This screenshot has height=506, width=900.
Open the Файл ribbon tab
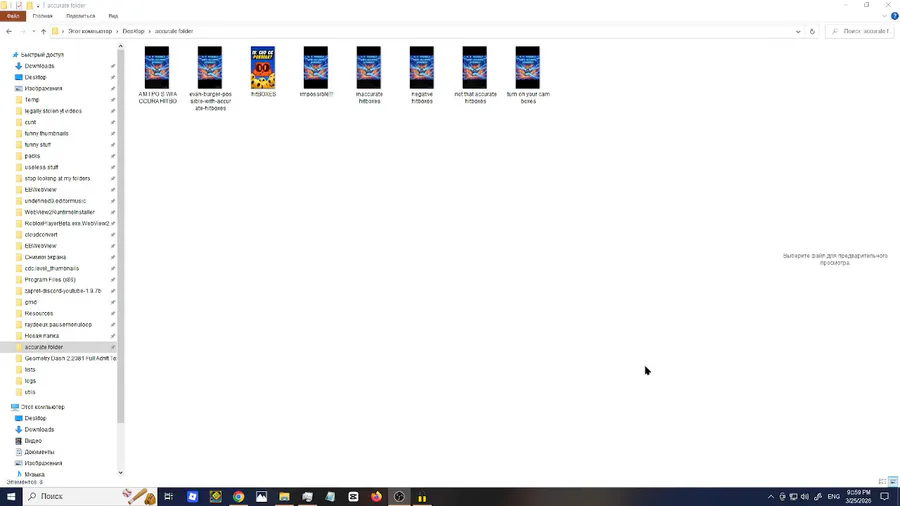[x=13, y=16]
